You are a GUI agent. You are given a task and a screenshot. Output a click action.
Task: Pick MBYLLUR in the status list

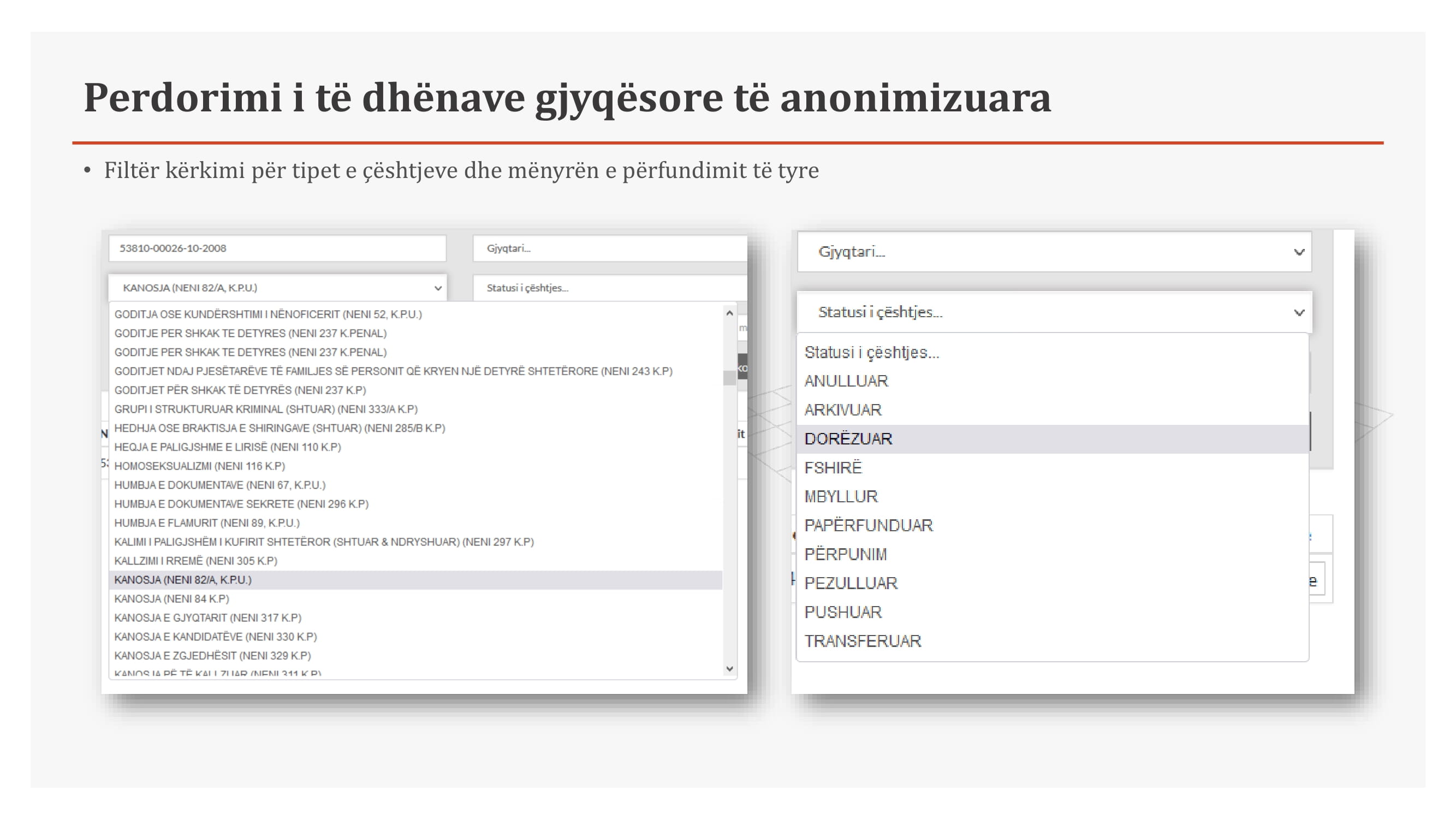[x=841, y=496]
